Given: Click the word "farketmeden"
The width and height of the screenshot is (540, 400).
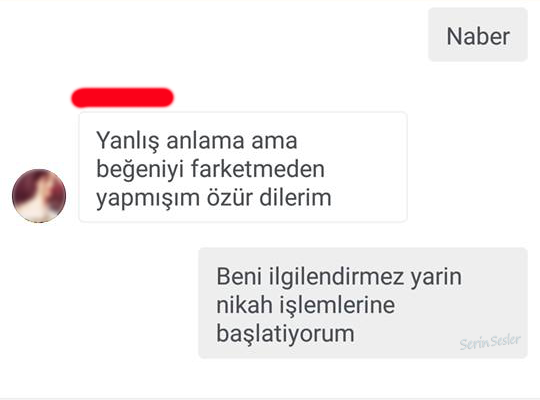Looking at the screenshot, I should pos(258,169).
